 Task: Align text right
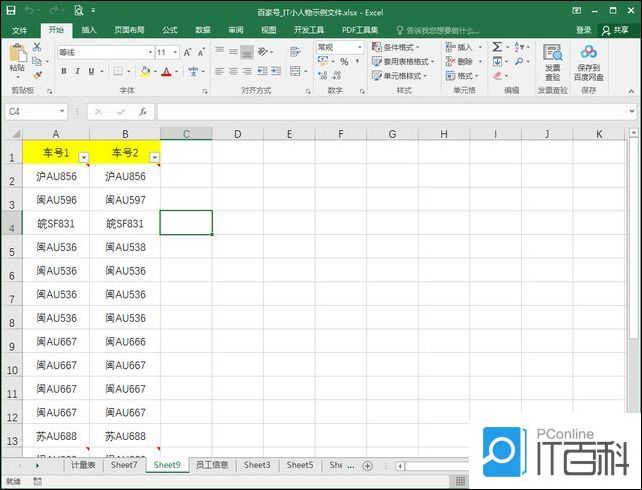pyautogui.click(x=247, y=72)
